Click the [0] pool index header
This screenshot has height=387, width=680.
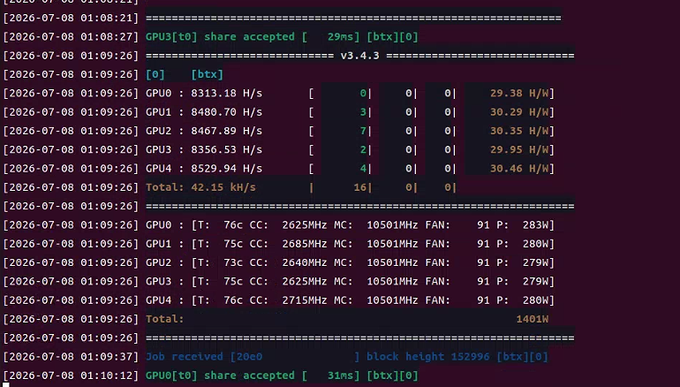[x=155, y=75]
